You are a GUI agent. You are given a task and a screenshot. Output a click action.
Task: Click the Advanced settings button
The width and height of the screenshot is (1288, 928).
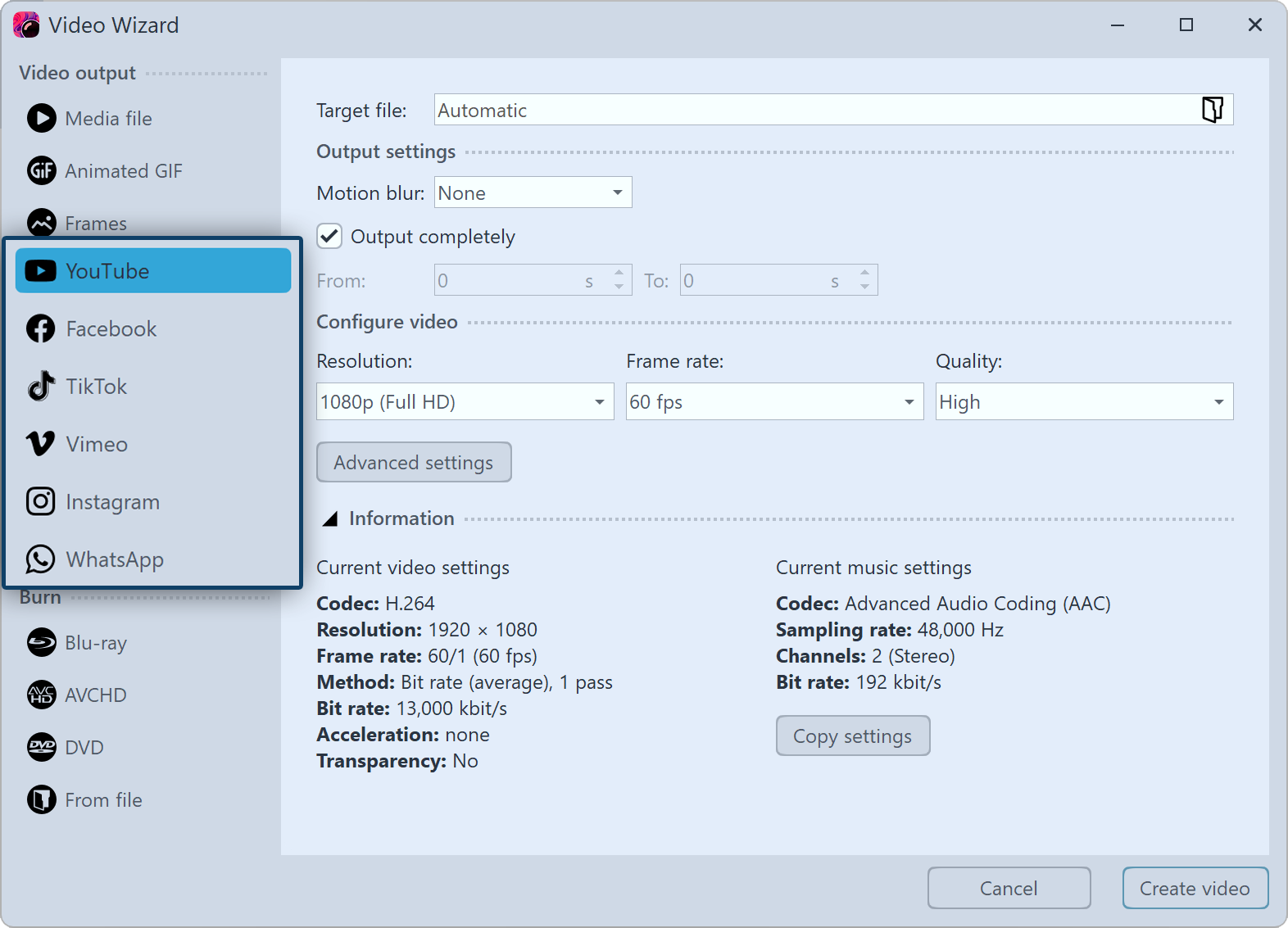tap(414, 463)
